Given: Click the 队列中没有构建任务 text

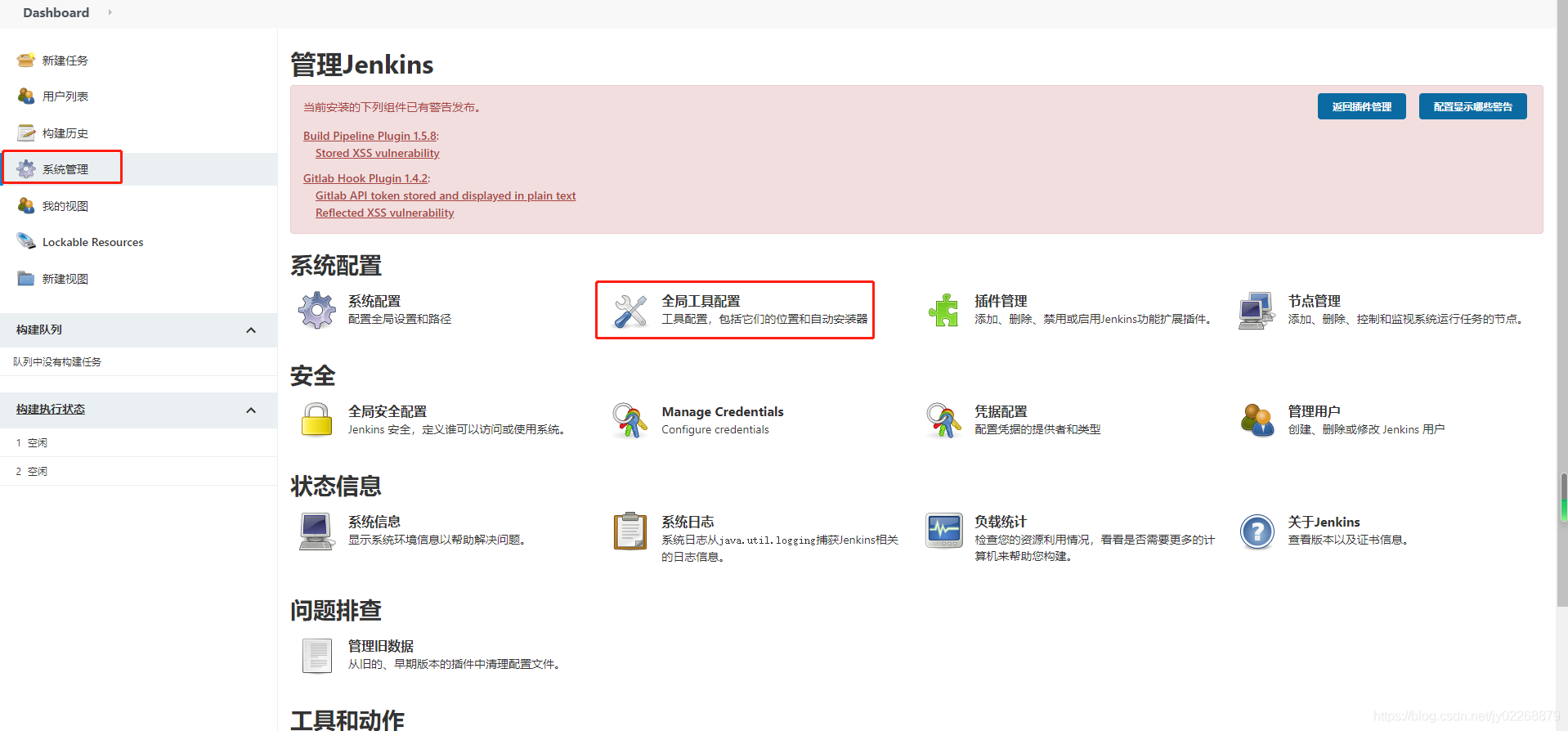Looking at the screenshot, I should tap(57, 361).
